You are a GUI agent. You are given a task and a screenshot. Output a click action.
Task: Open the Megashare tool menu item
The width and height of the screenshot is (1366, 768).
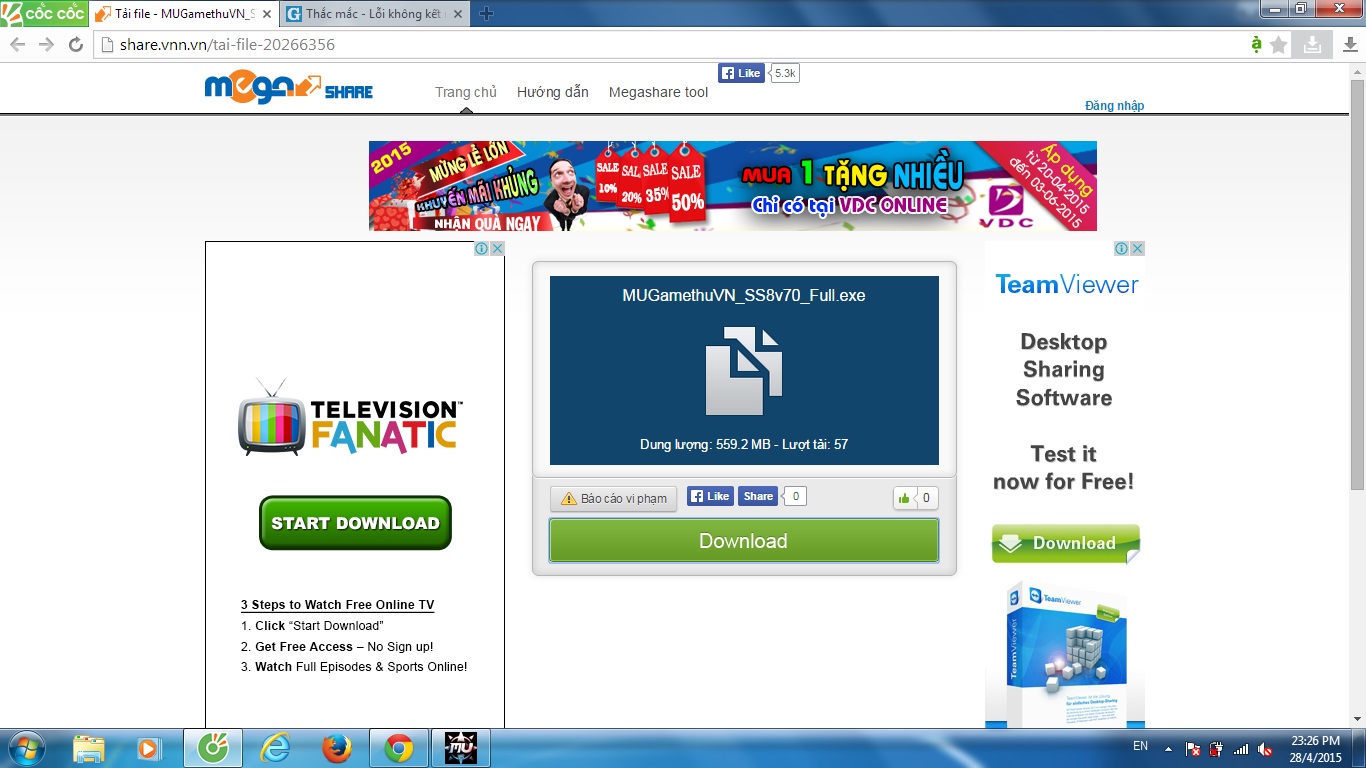pos(658,92)
